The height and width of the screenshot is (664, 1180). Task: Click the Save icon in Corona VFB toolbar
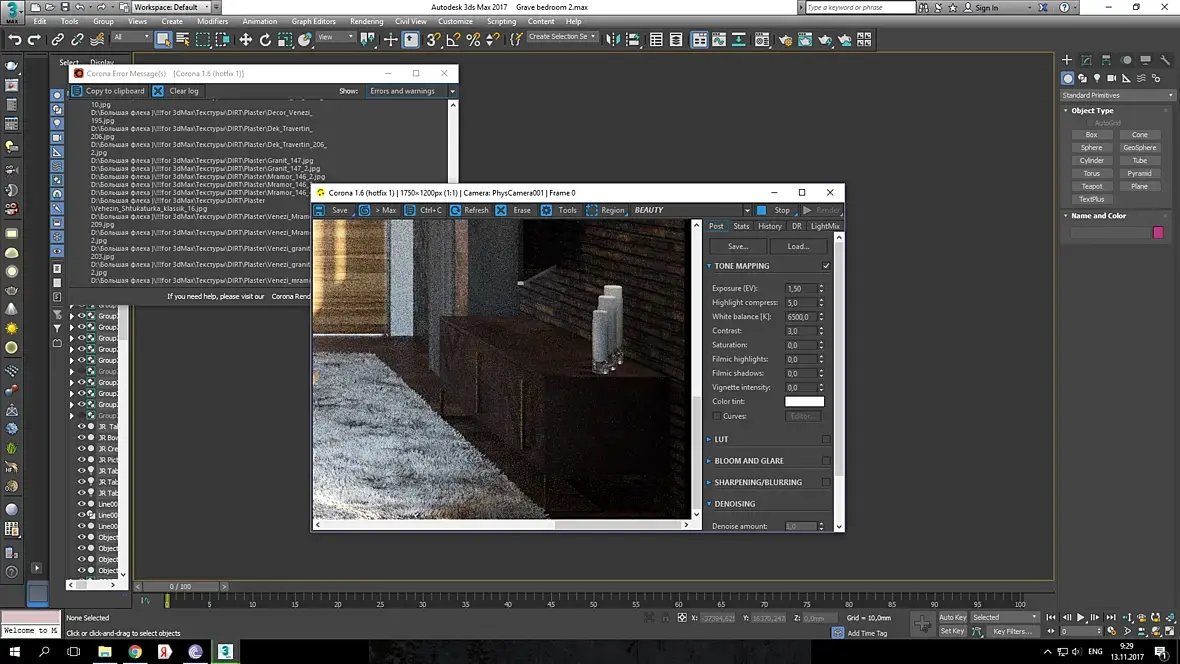[321, 210]
